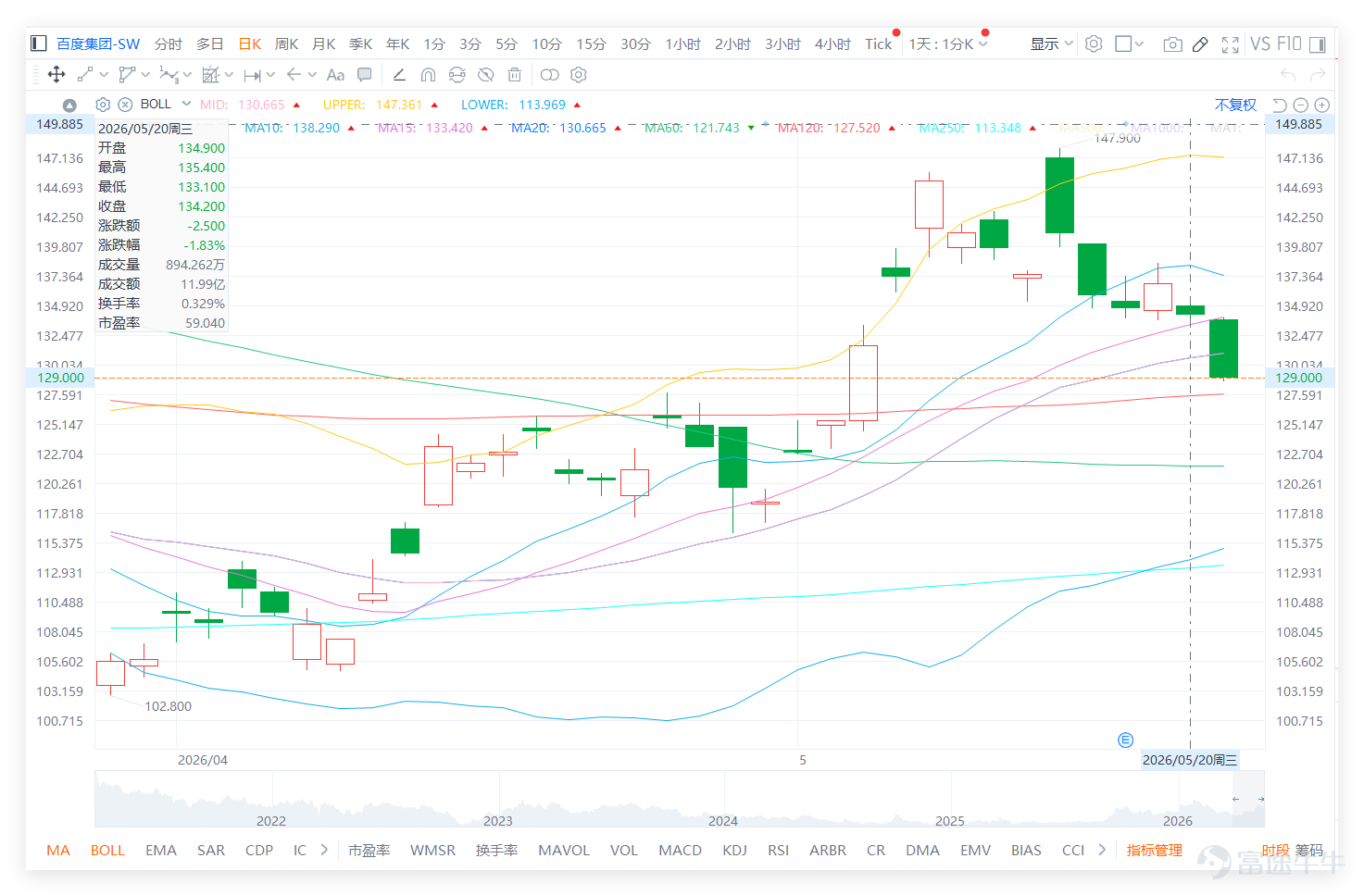Enter fullscreen chart mode
1364x896 pixels.
coord(1231,44)
